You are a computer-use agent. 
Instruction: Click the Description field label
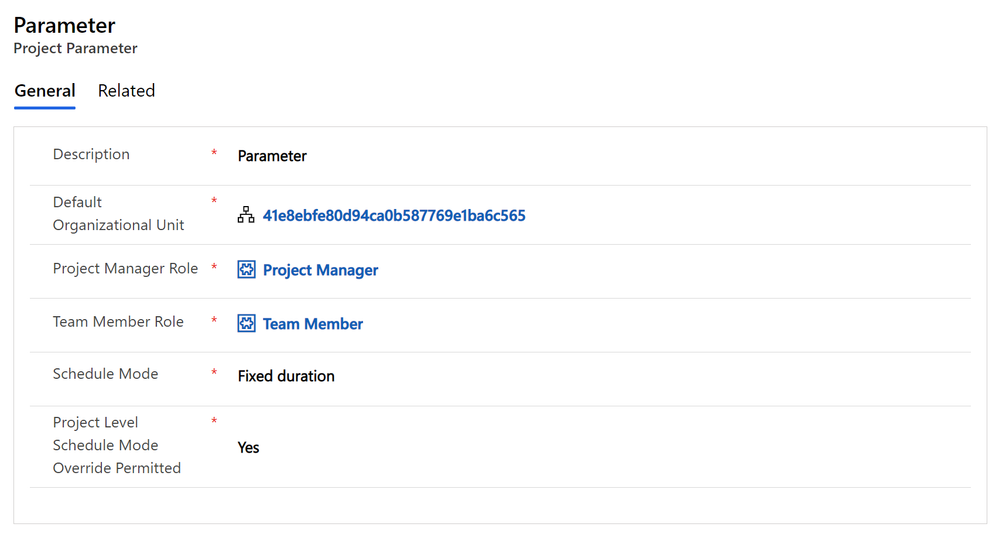pos(91,154)
